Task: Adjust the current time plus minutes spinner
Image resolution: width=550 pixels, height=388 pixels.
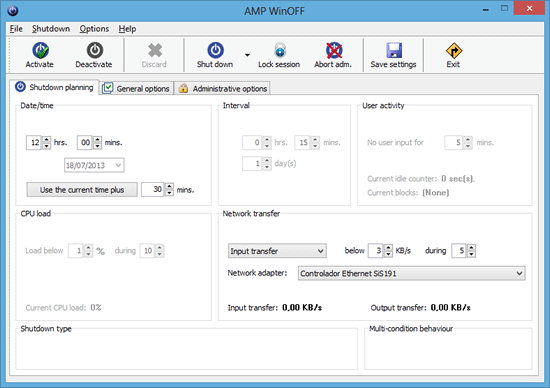Action: tap(169, 190)
